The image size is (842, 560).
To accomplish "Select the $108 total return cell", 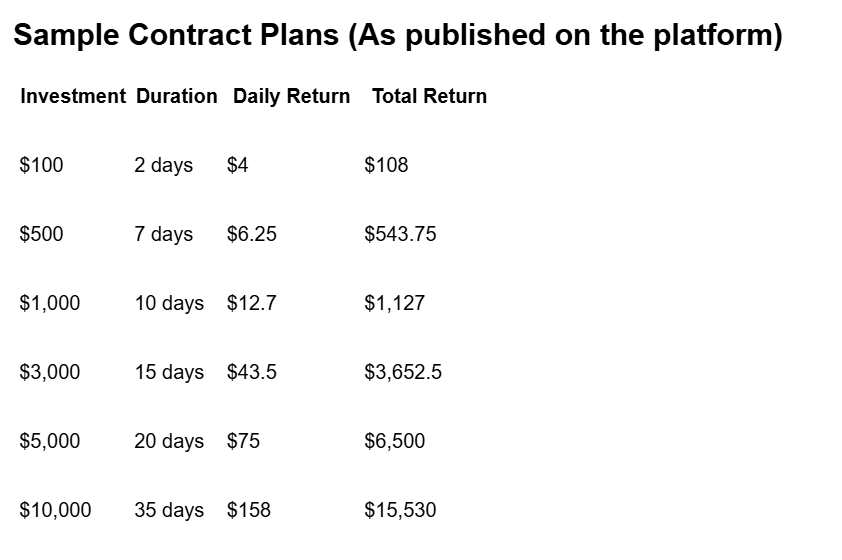I will [x=386, y=166].
